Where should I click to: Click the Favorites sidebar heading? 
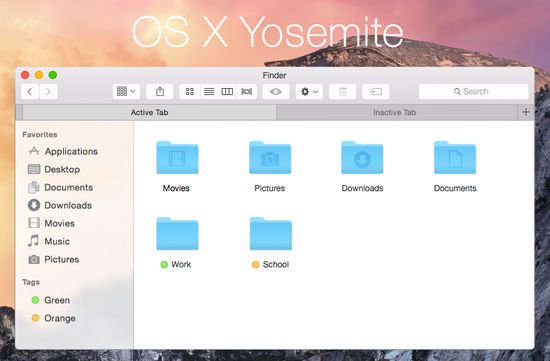(x=40, y=134)
